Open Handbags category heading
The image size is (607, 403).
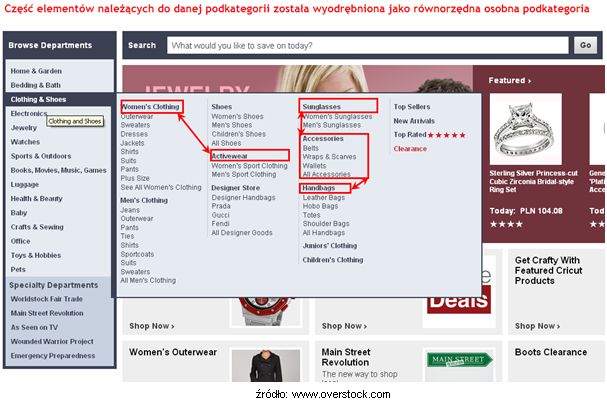pos(319,188)
